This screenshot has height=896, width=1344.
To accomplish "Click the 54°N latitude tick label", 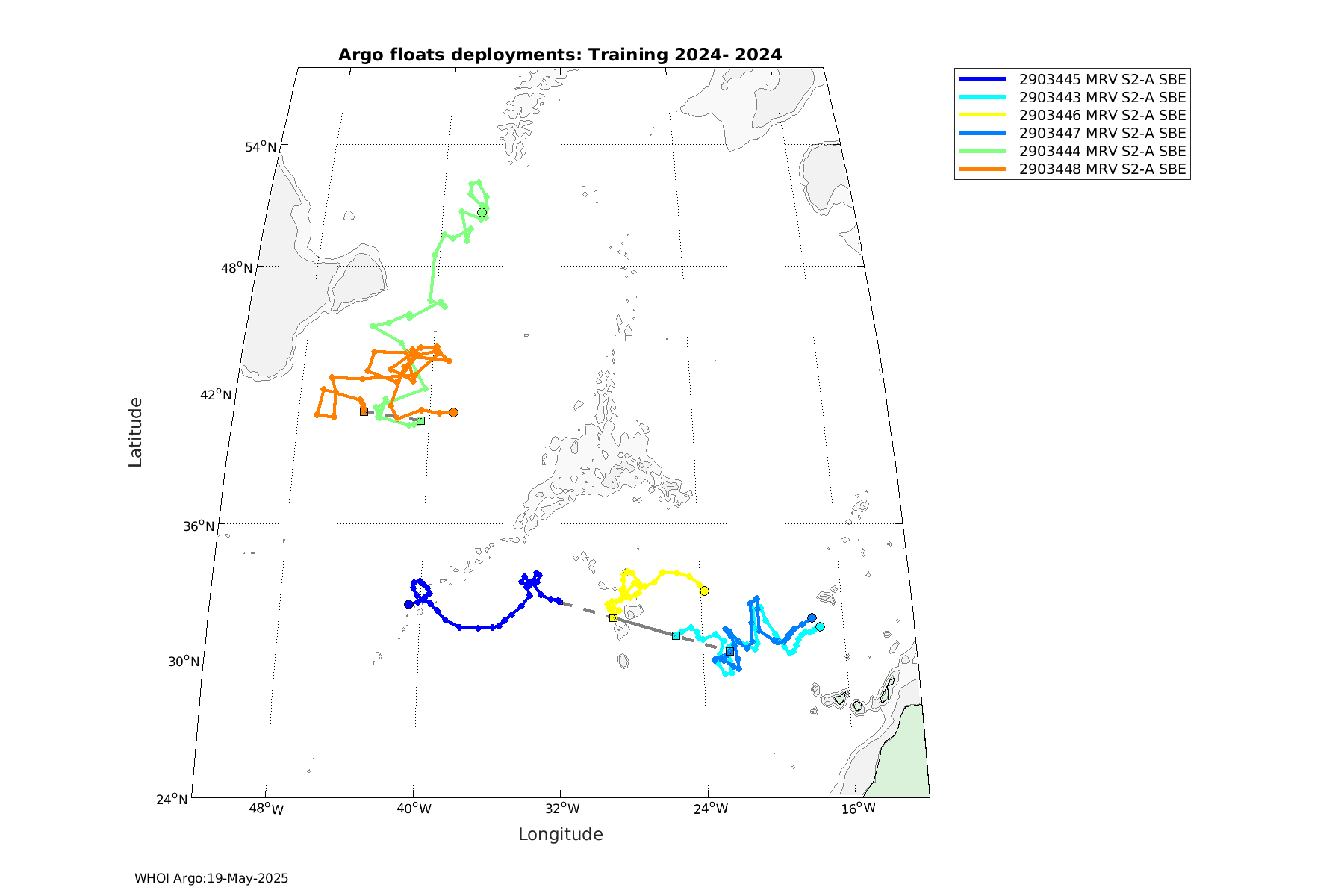I will 261,147.
